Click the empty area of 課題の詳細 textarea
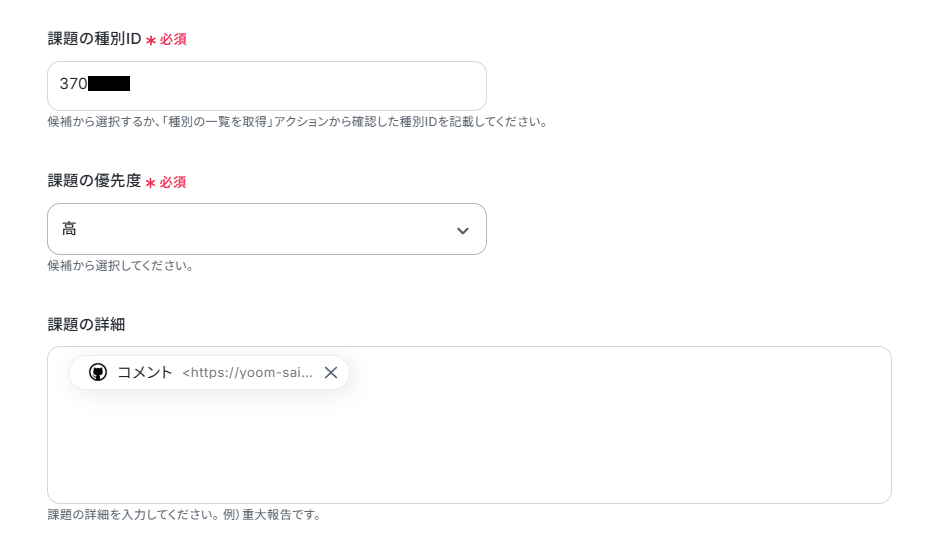This screenshot has height=545, width=931. tap(469, 445)
